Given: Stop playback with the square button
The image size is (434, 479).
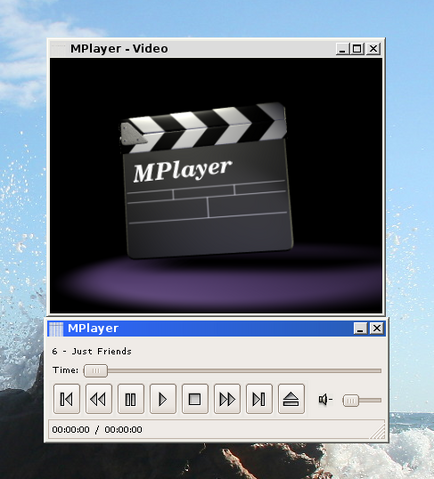Looking at the screenshot, I should pyautogui.click(x=195, y=399).
